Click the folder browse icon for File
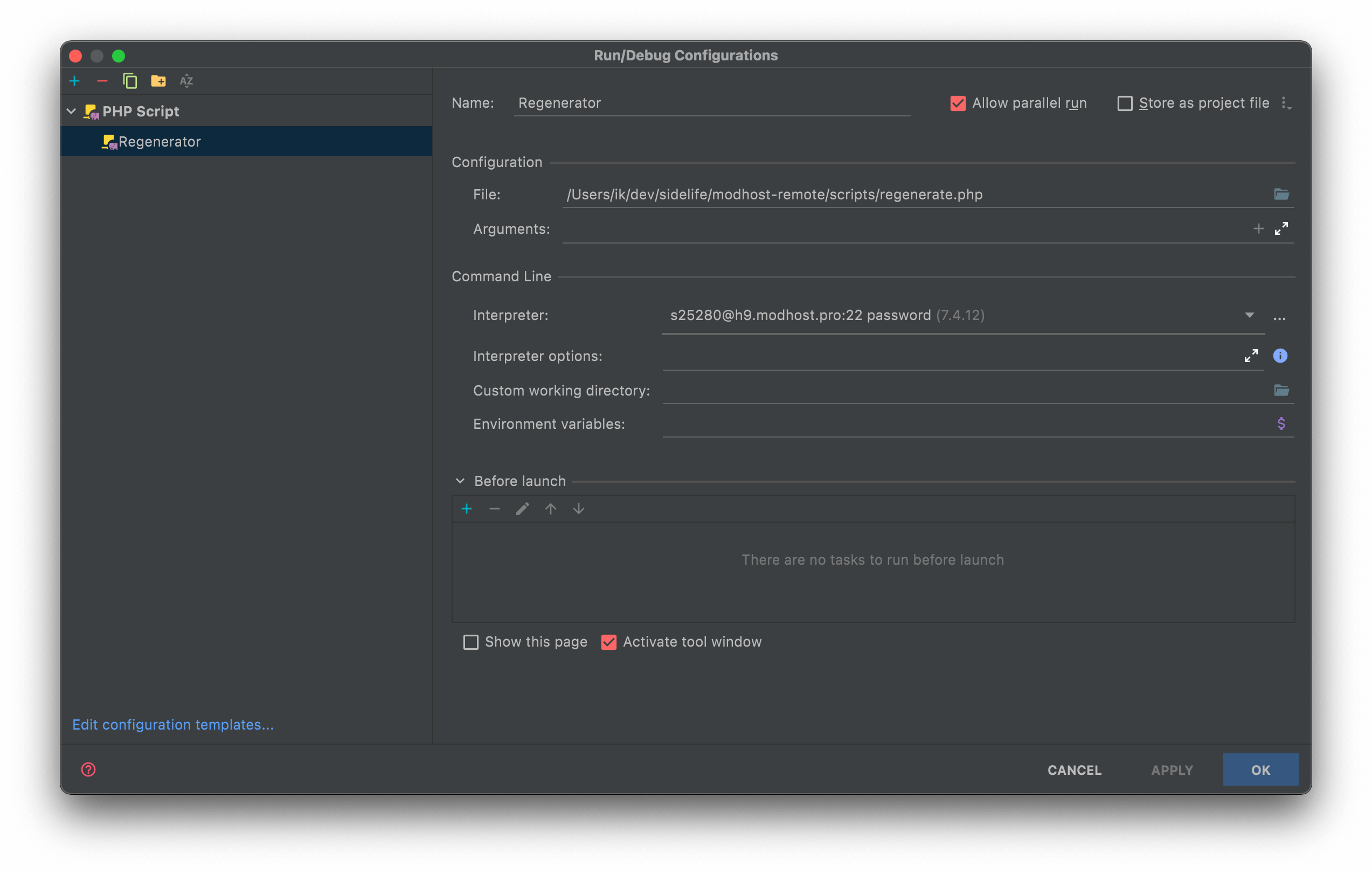This screenshot has width=1372, height=874. click(1282, 194)
